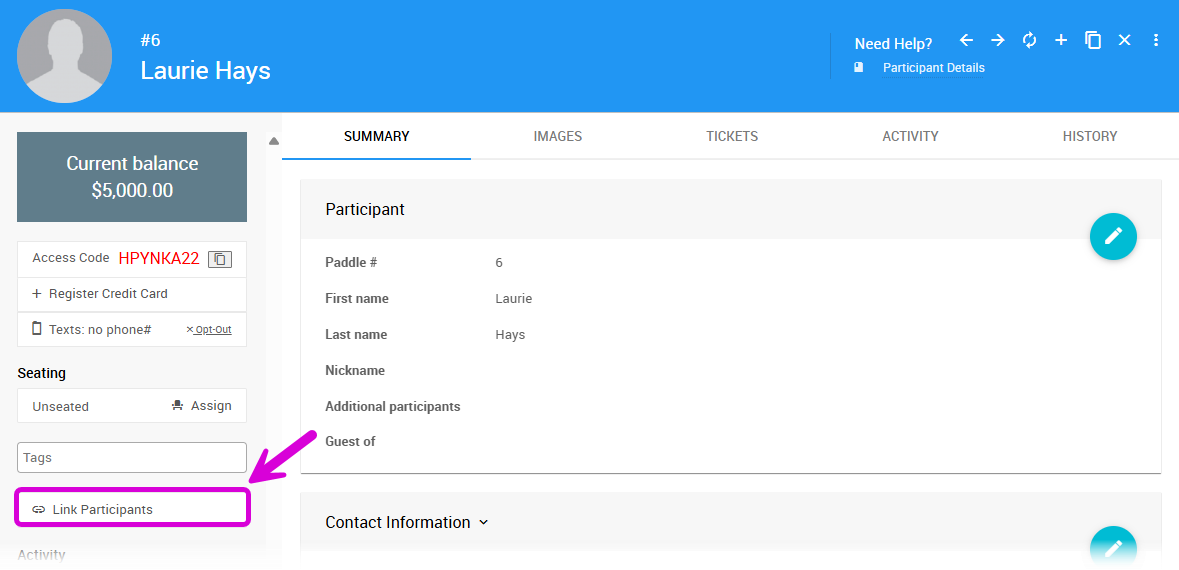This screenshot has width=1179, height=570.
Task: Click into the Tags input field
Action: [x=132, y=458]
